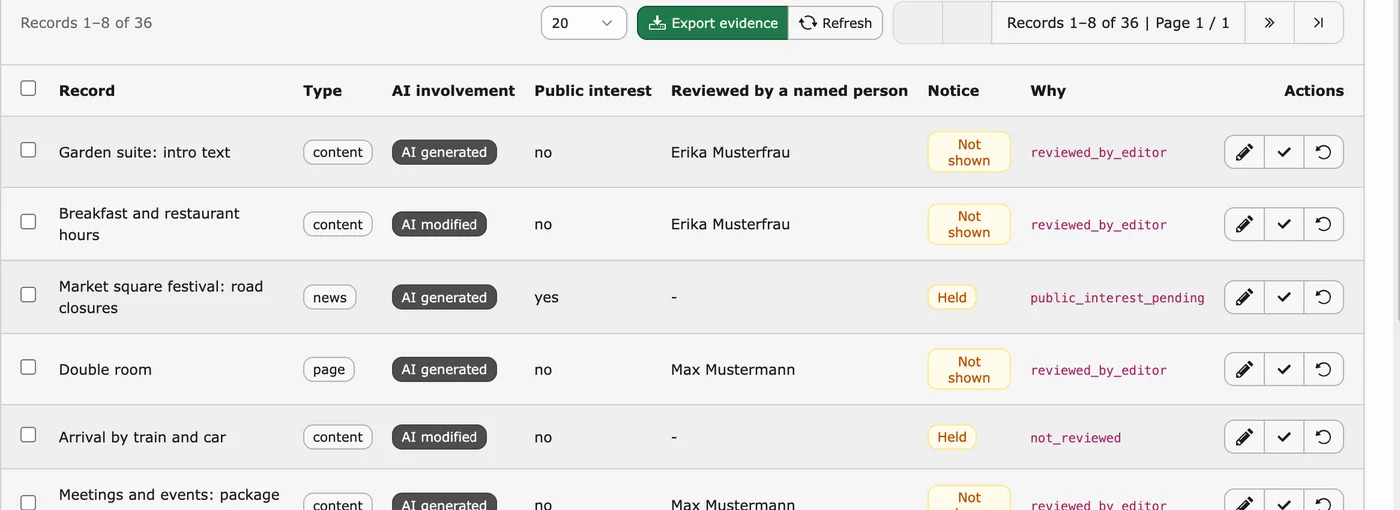Click the Market square festival: road closures title
Image resolution: width=1400 pixels, height=510 pixels.
[161, 297]
